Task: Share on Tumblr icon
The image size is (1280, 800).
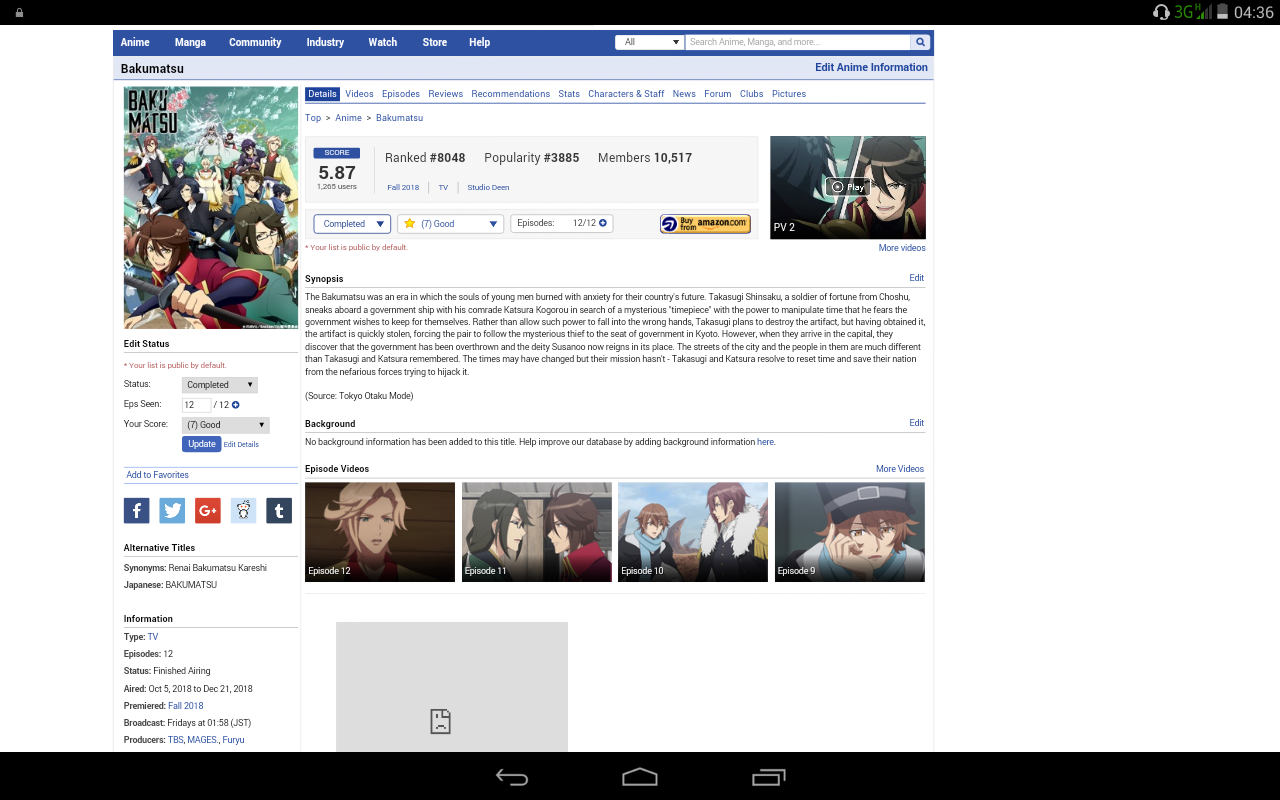Action: click(279, 511)
